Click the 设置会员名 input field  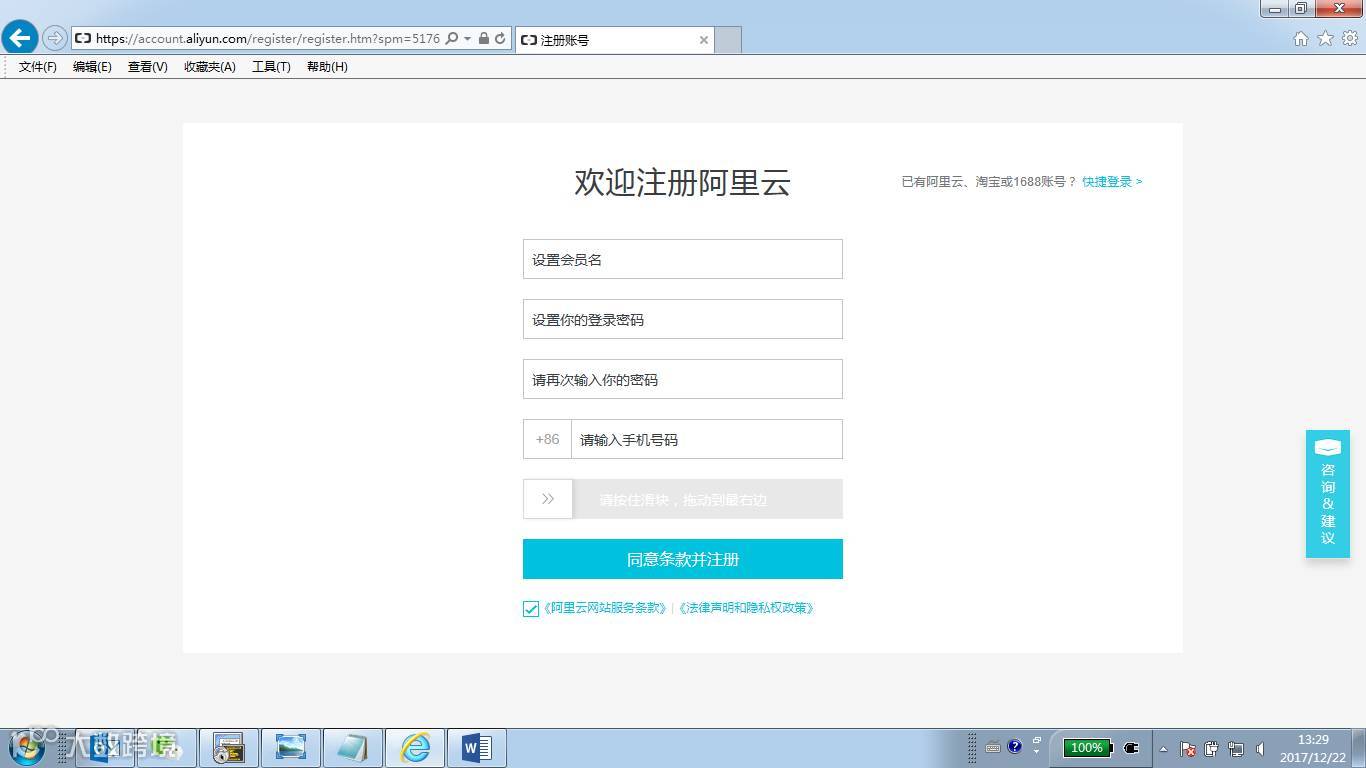pos(683,259)
